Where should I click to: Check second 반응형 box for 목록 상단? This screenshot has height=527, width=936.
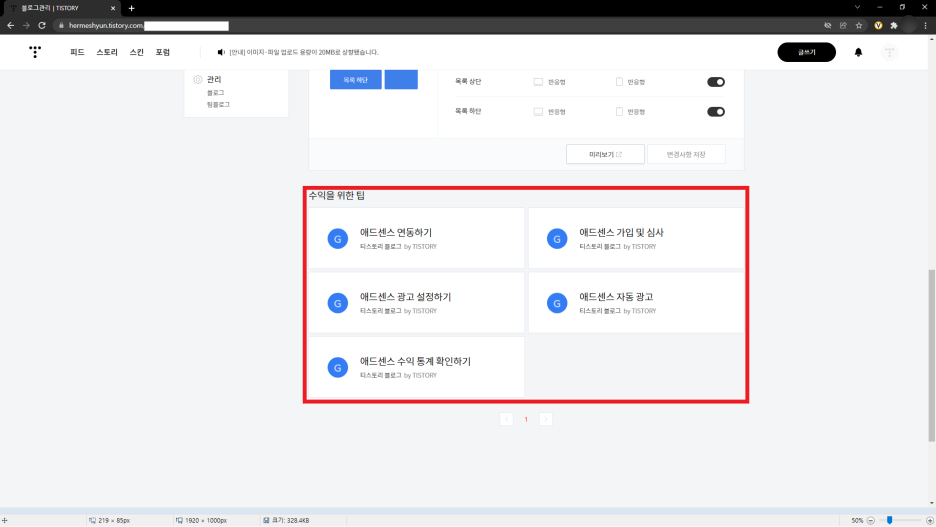coord(619,82)
